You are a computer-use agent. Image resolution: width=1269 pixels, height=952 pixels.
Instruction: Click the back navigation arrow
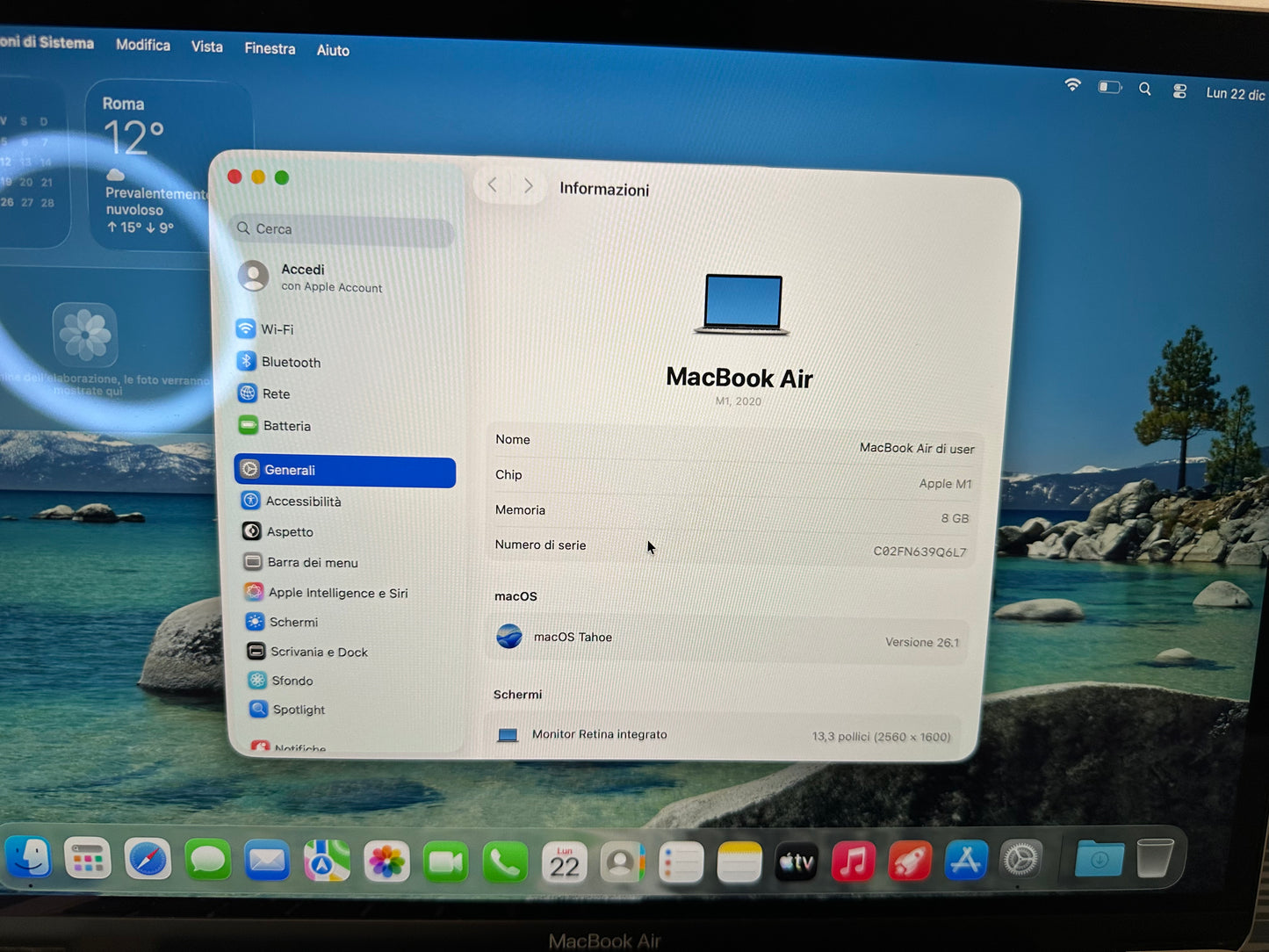coord(492,184)
